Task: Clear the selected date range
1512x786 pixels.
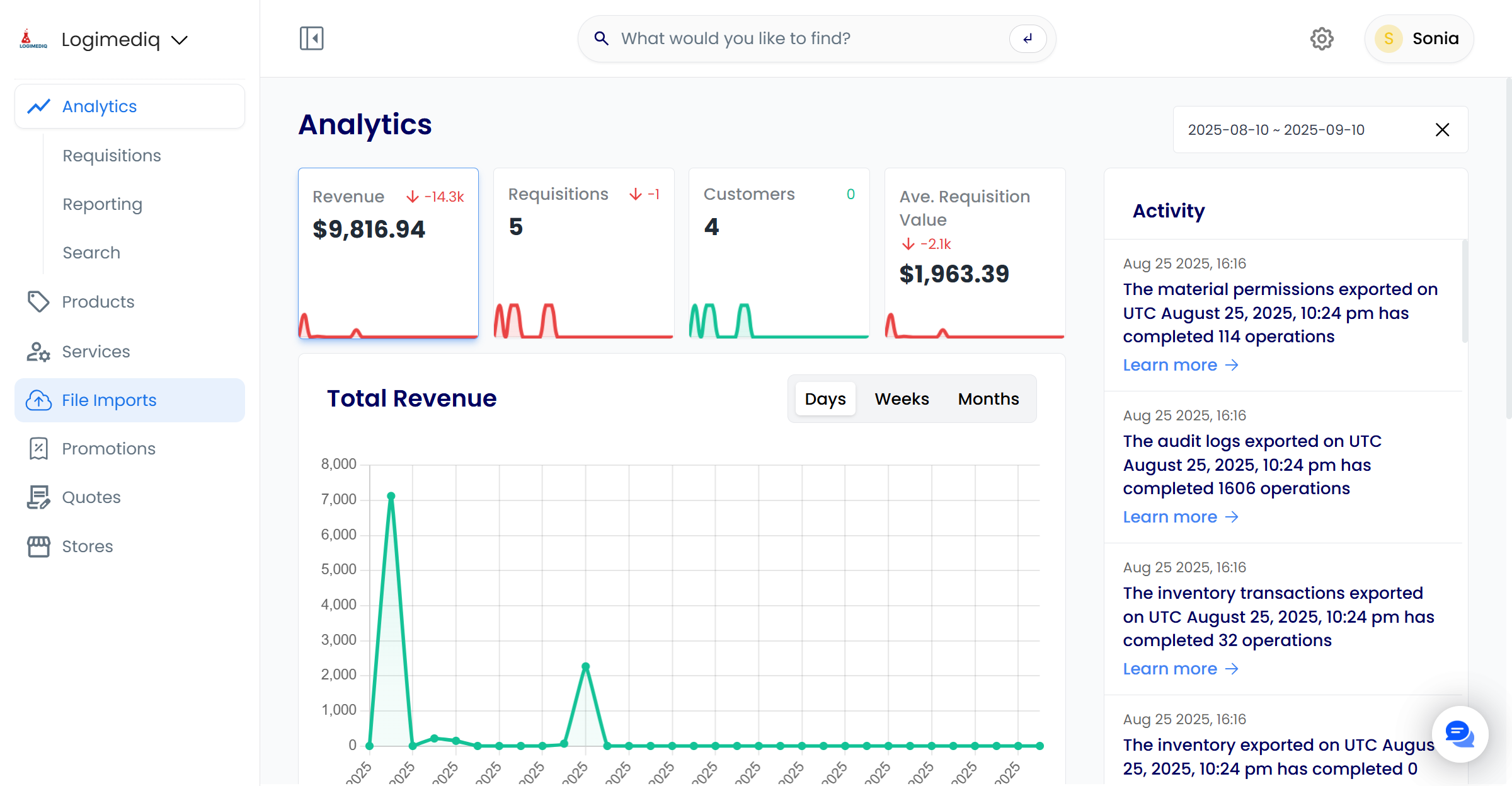Action: (1442, 130)
